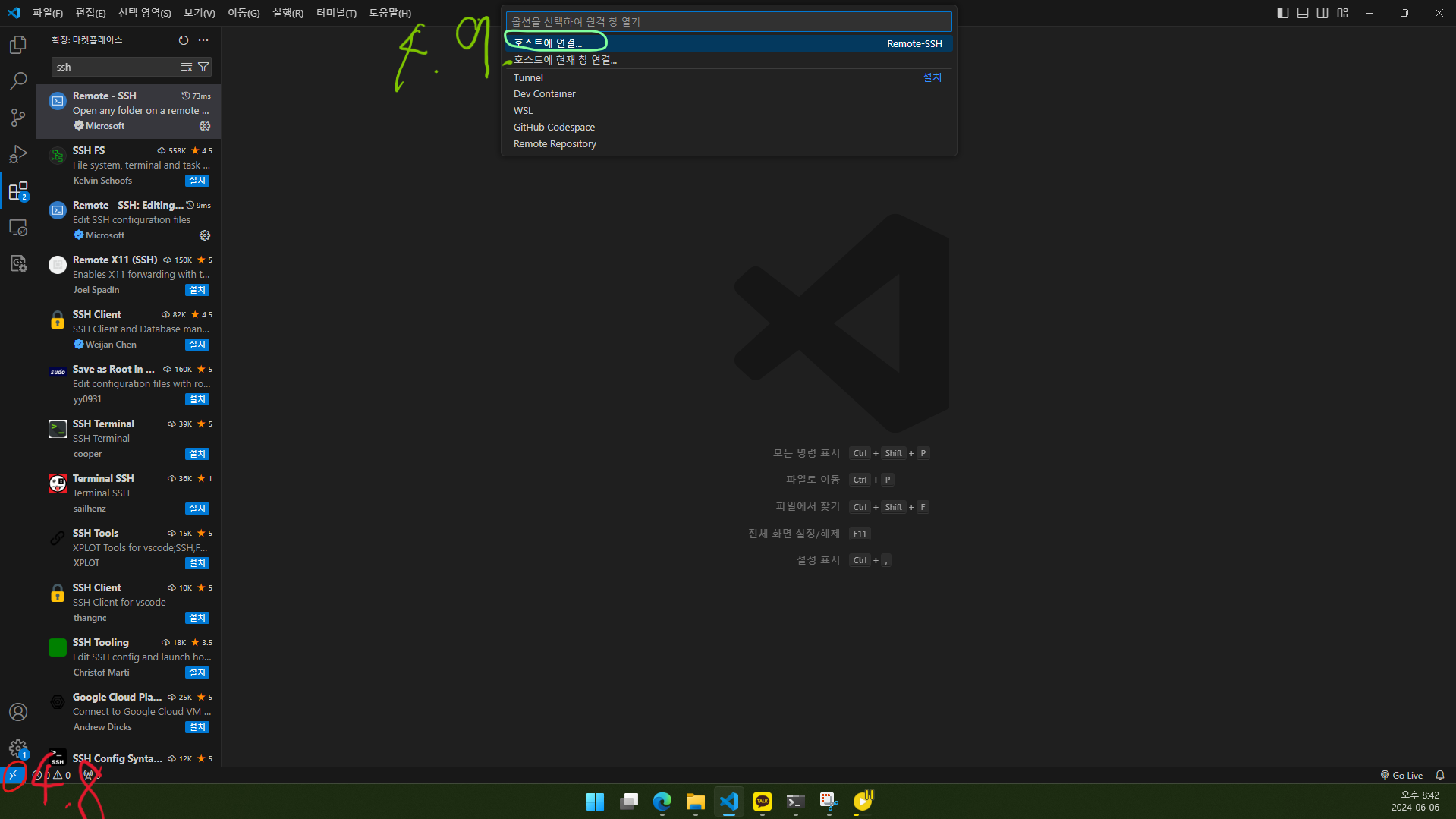Open the customize layout icon
Viewport: 1456px width, 819px height.
(1343, 13)
